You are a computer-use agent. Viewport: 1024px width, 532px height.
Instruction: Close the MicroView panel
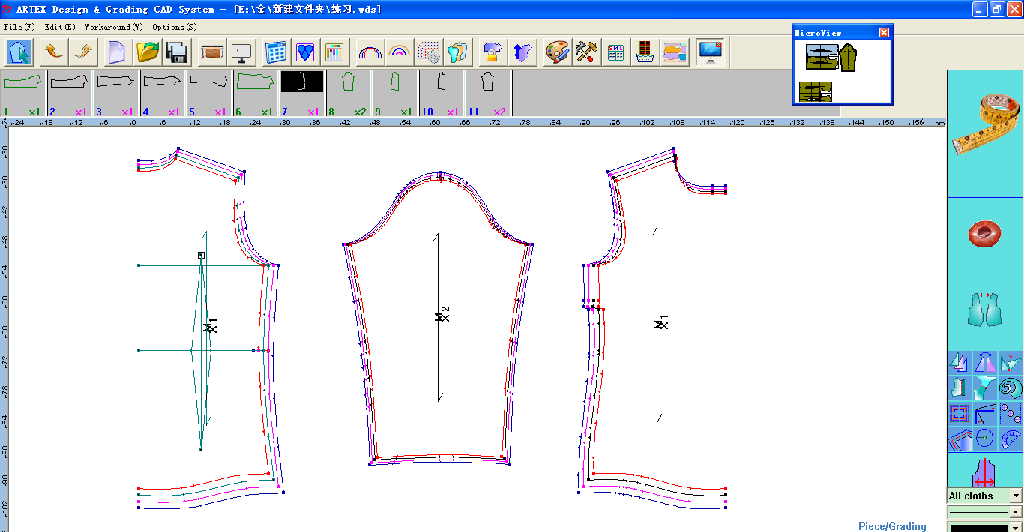pos(883,33)
